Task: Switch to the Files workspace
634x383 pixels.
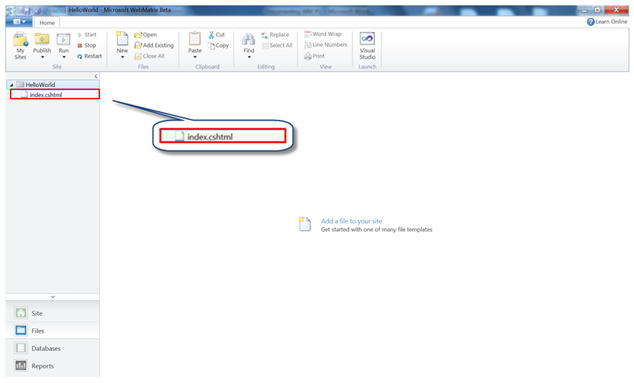Action: pos(53,330)
